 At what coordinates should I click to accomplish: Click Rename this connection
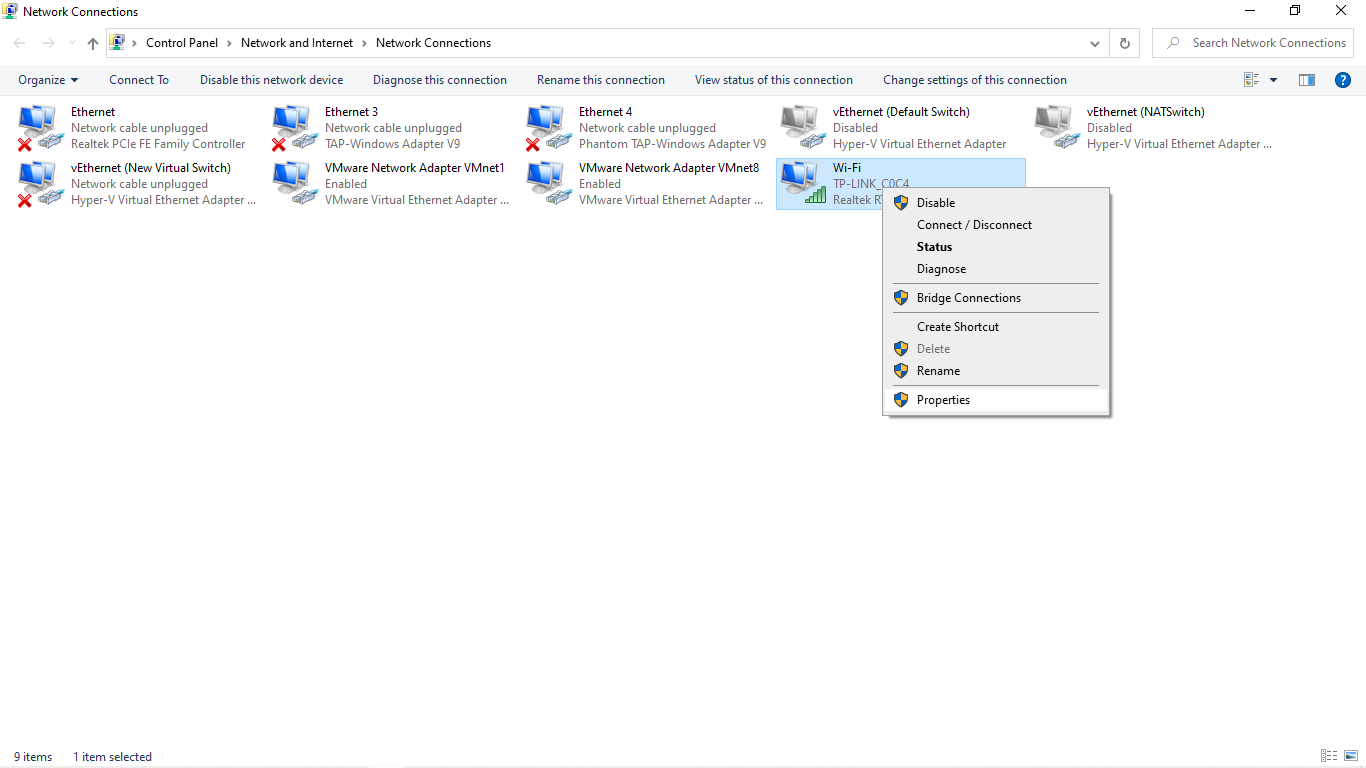pyautogui.click(x=601, y=80)
